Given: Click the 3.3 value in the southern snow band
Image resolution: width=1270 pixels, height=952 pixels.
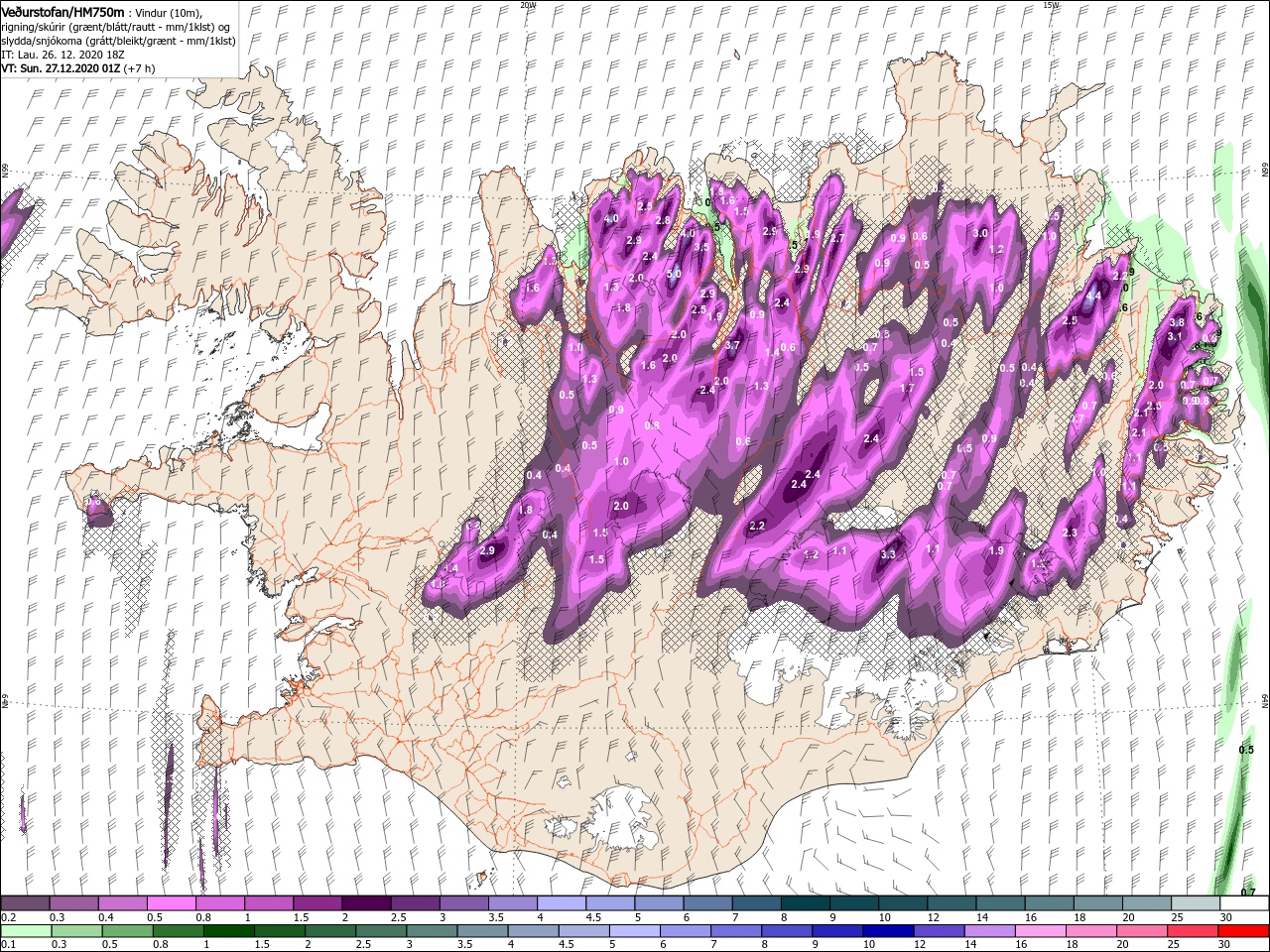Looking at the screenshot, I should click(x=888, y=554).
